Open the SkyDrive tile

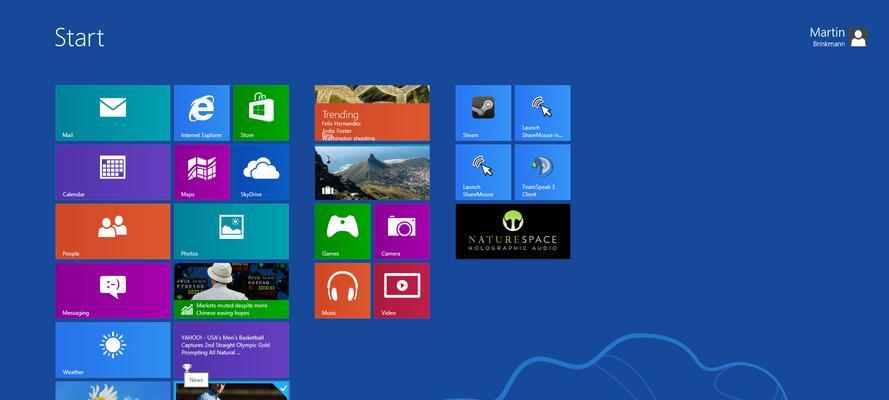(261, 172)
